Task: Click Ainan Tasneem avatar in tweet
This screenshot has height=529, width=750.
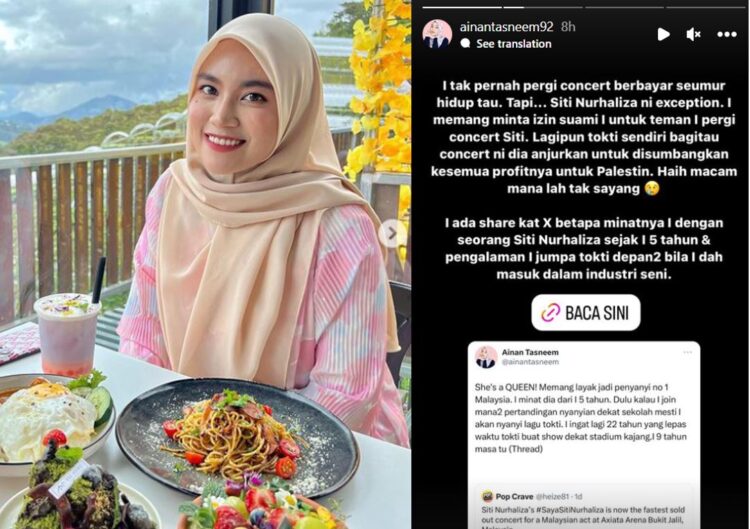Action: (x=485, y=357)
